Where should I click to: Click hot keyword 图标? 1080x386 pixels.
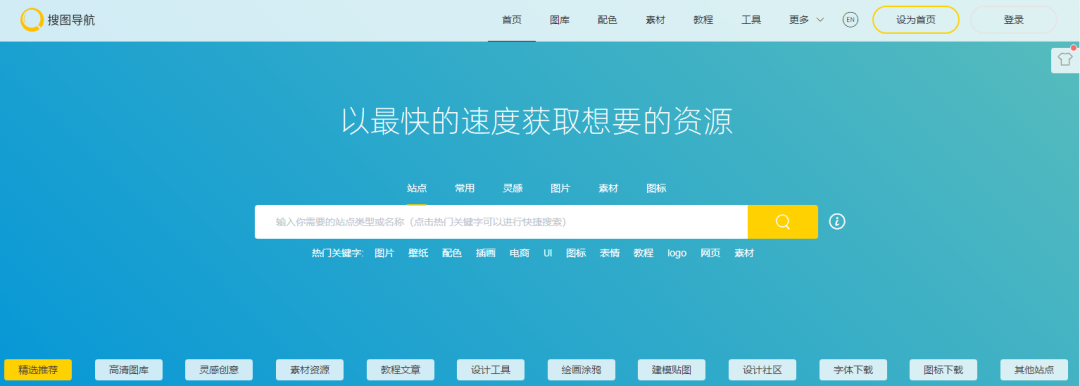coord(576,254)
